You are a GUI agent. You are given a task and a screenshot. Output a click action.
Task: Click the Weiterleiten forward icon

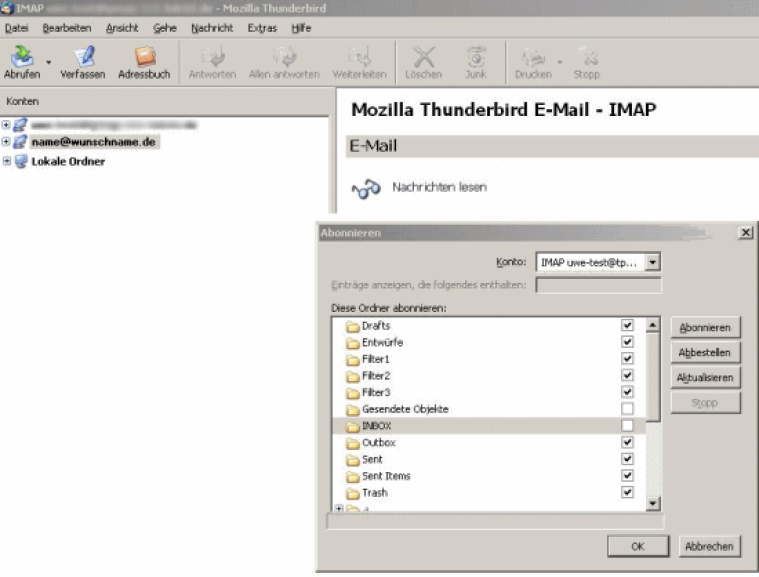[x=360, y=57]
